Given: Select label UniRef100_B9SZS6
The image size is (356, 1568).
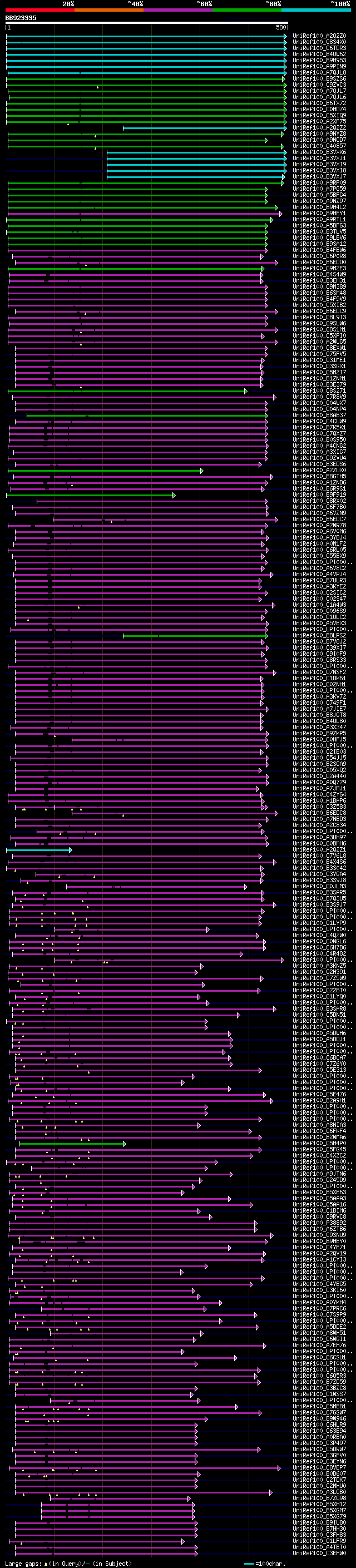Looking at the screenshot, I should pyautogui.click(x=319, y=78).
